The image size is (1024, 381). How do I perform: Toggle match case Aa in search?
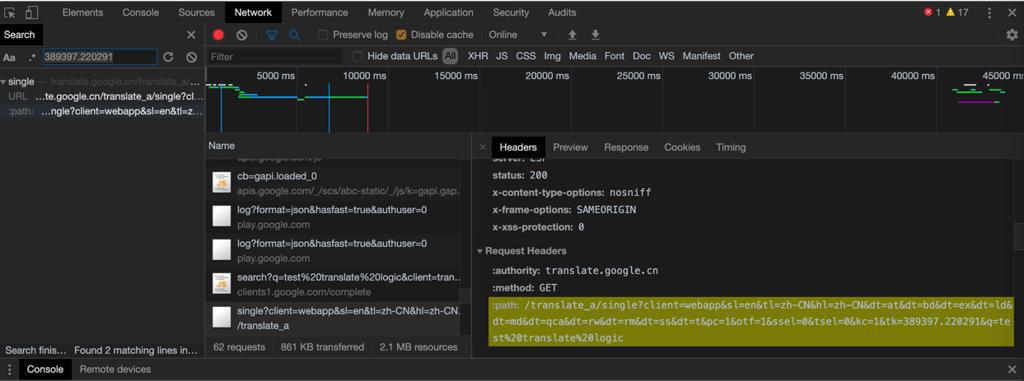click(x=9, y=58)
